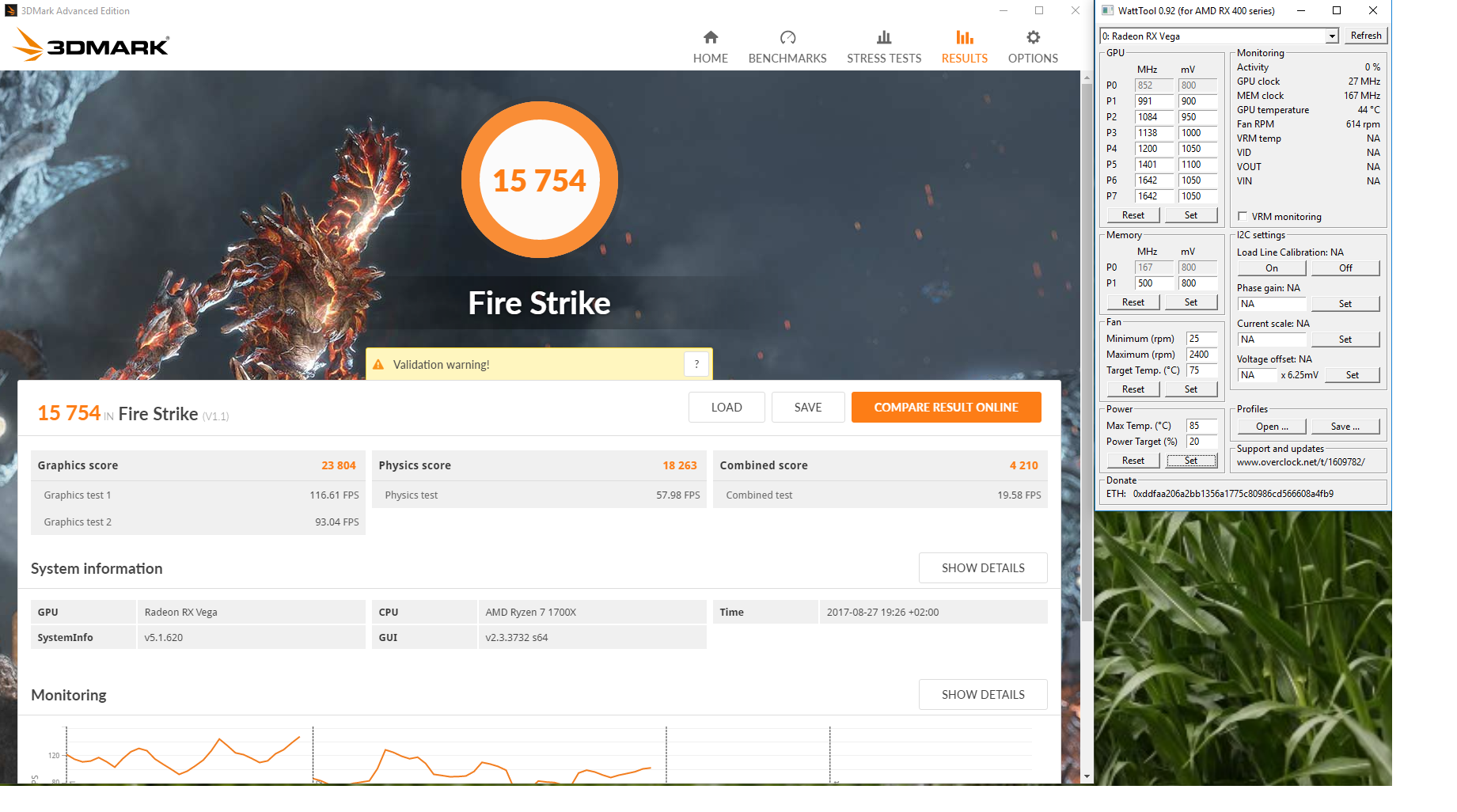Viewport: 1457px width, 812px height.
Task: Click the fan Target Temp field
Action: [1201, 370]
